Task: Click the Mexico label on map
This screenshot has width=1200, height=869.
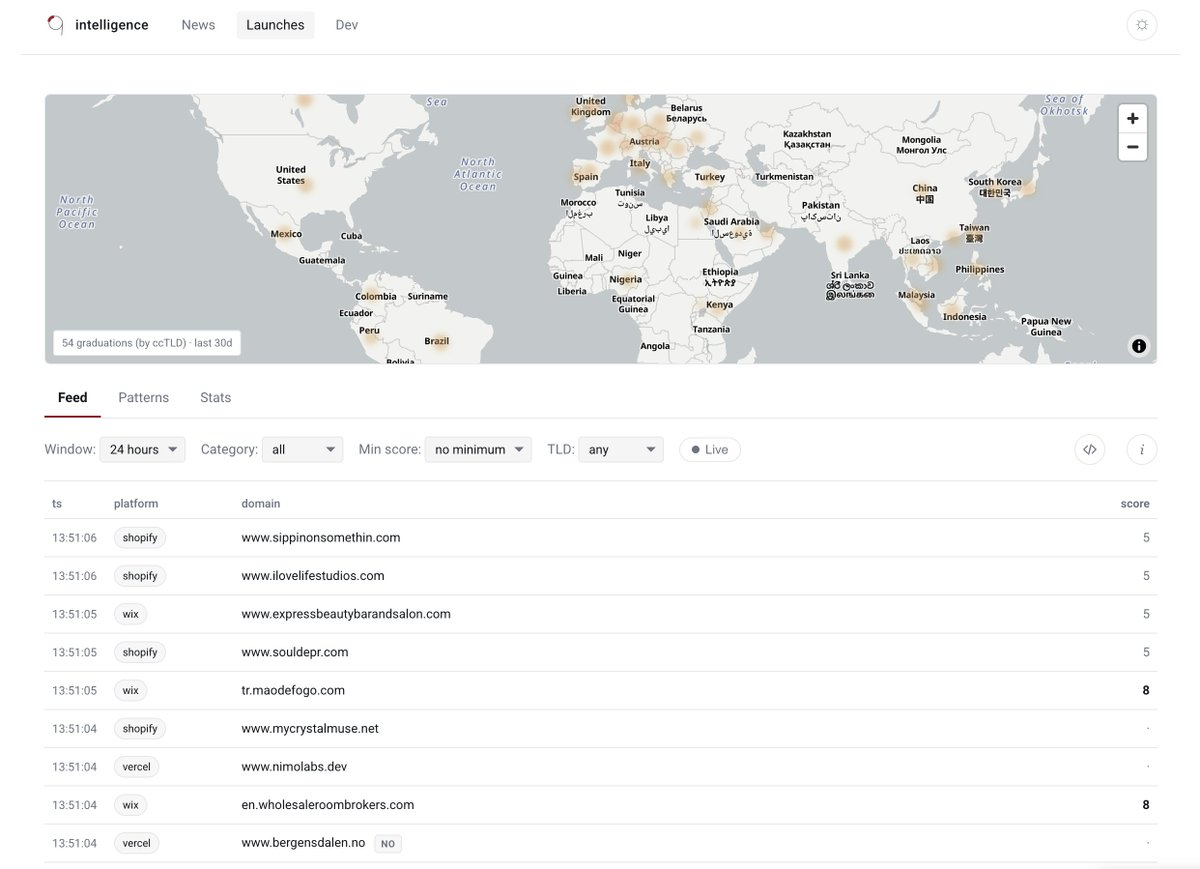Action: pos(286,234)
